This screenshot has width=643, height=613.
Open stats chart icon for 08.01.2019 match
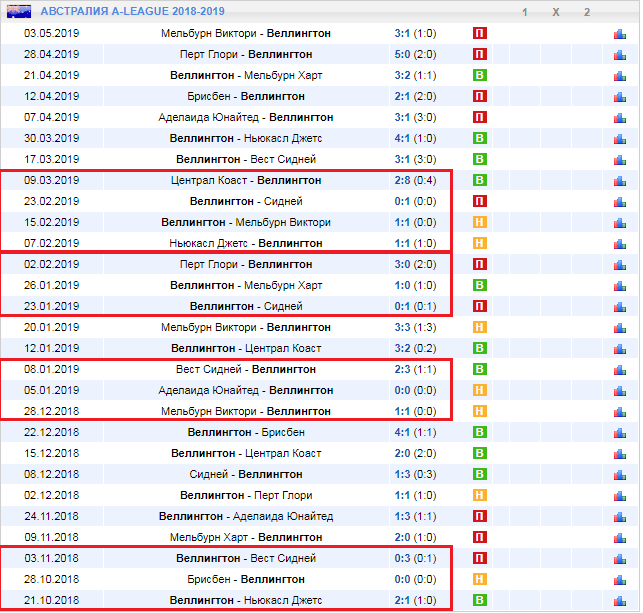pyautogui.click(x=620, y=370)
